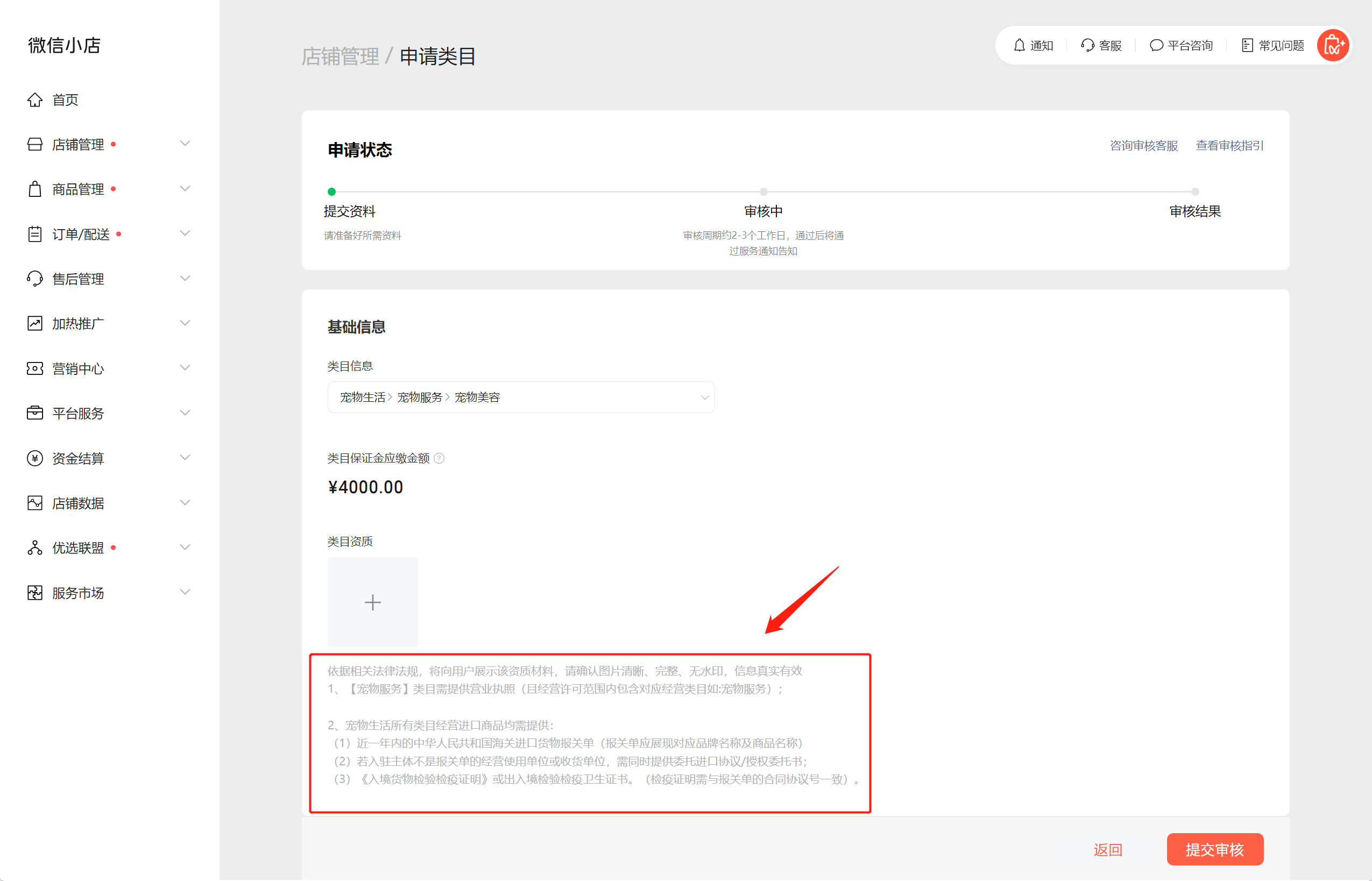This screenshot has height=881, width=1372.
Task: Click the 资金结算 coin icon
Action: click(x=35, y=458)
